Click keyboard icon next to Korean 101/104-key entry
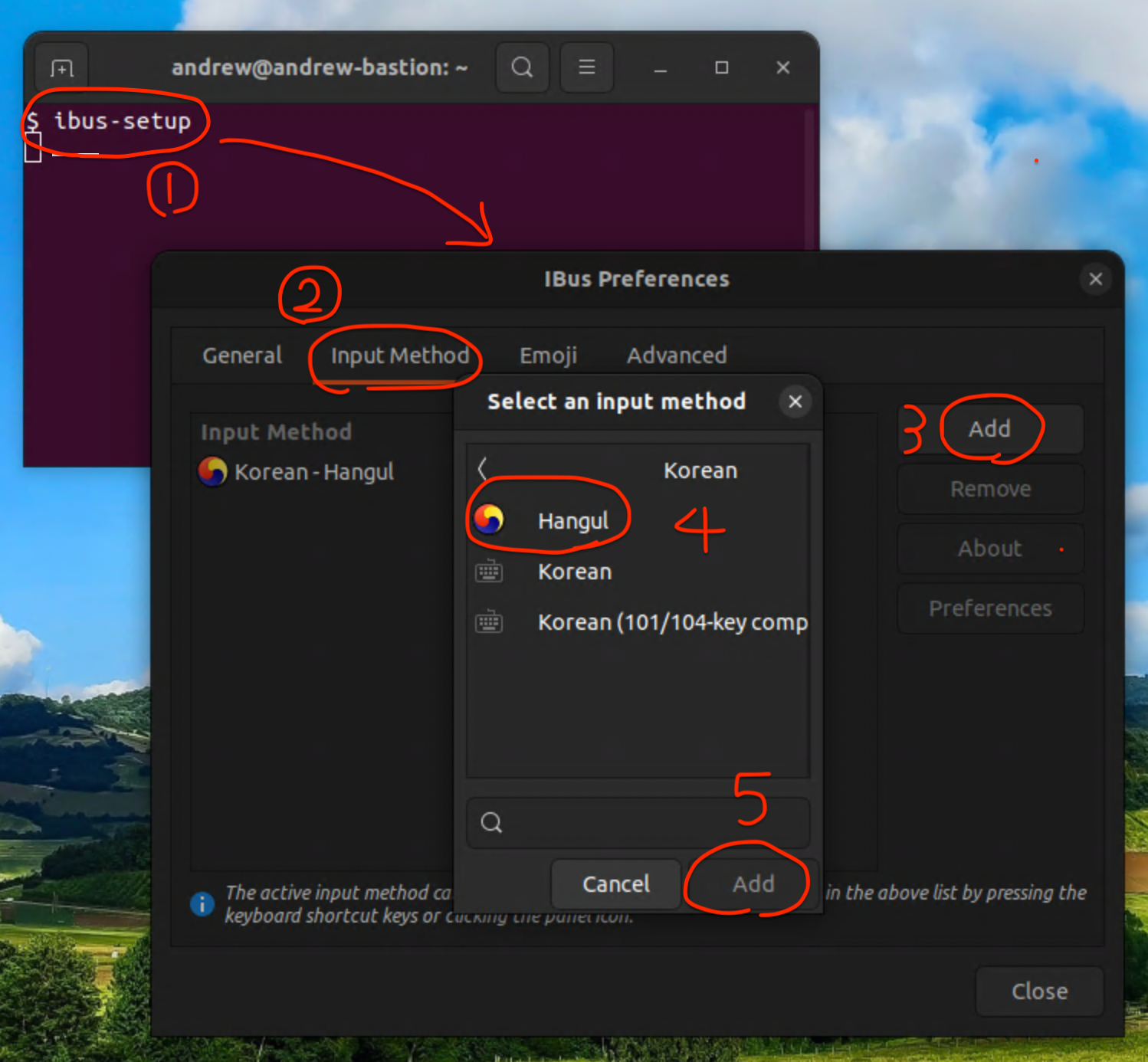The height and width of the screenshot is (1062, 1148). [x=489, y=622]
